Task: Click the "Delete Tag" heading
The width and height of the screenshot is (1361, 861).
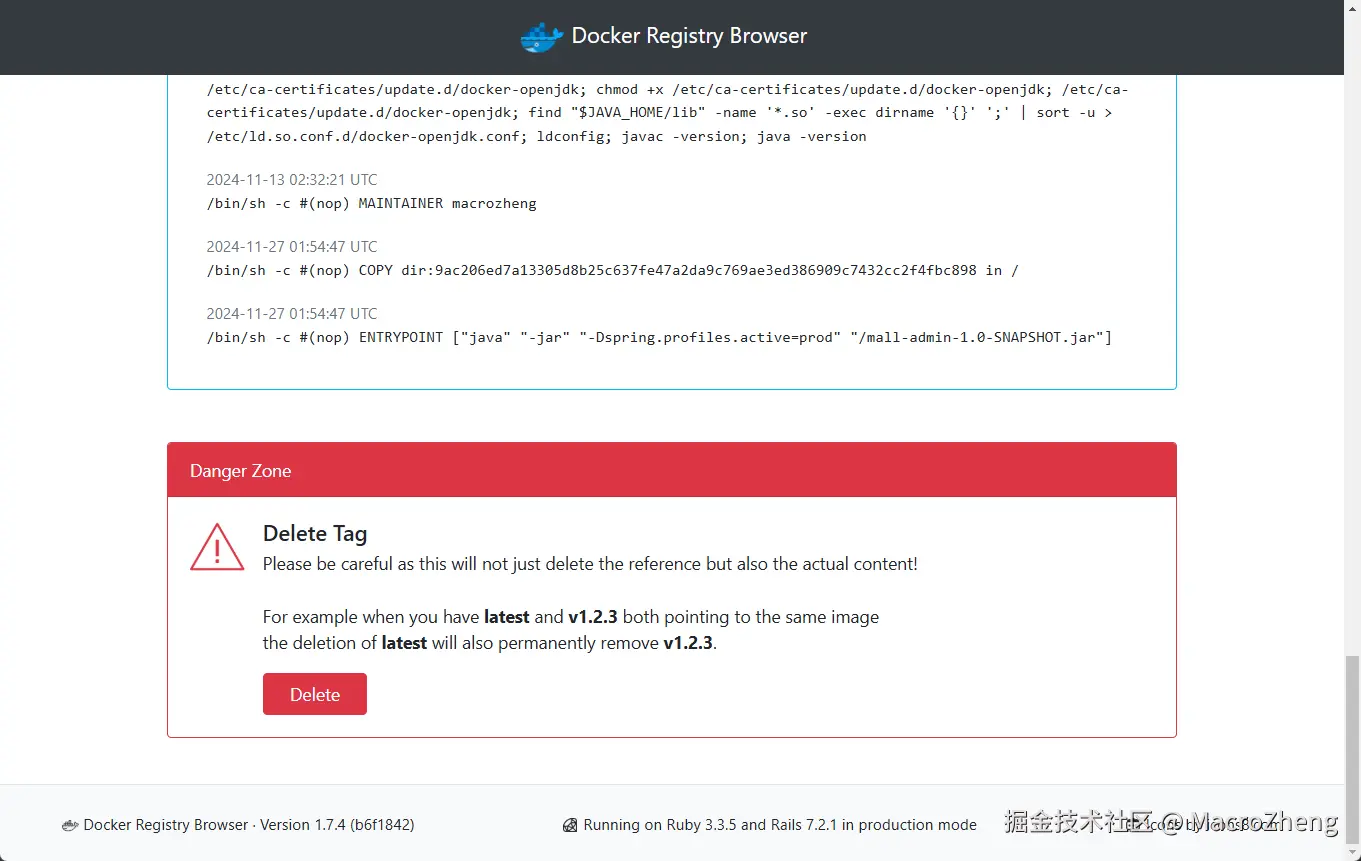Action: pyautogui.click(x=315, y=534)
